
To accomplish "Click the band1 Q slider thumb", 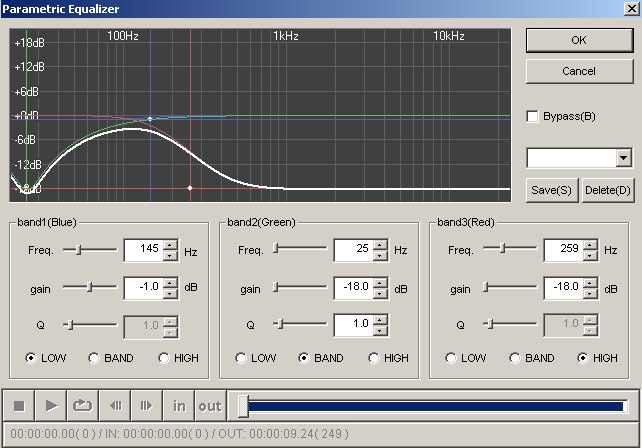I will coord(70,325).
